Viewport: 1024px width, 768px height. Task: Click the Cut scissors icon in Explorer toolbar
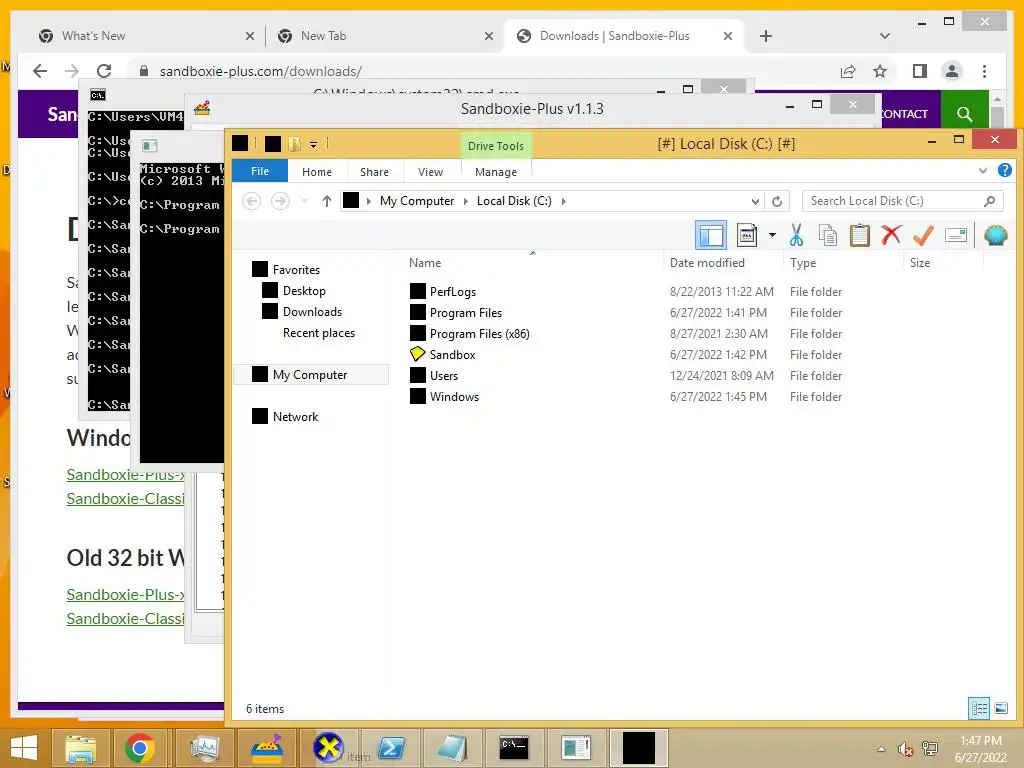796,235
